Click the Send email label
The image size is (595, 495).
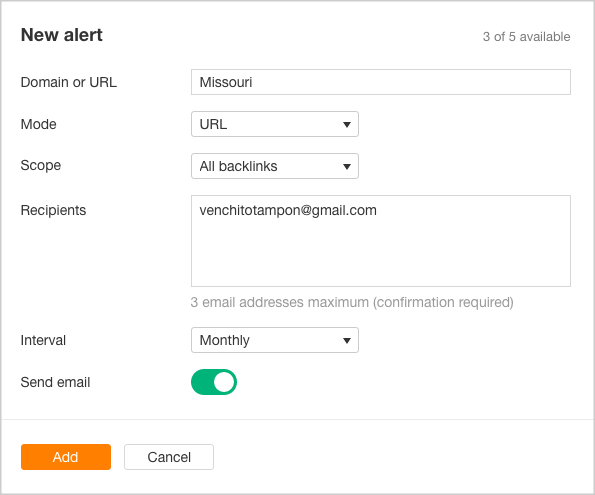(55, 382)
